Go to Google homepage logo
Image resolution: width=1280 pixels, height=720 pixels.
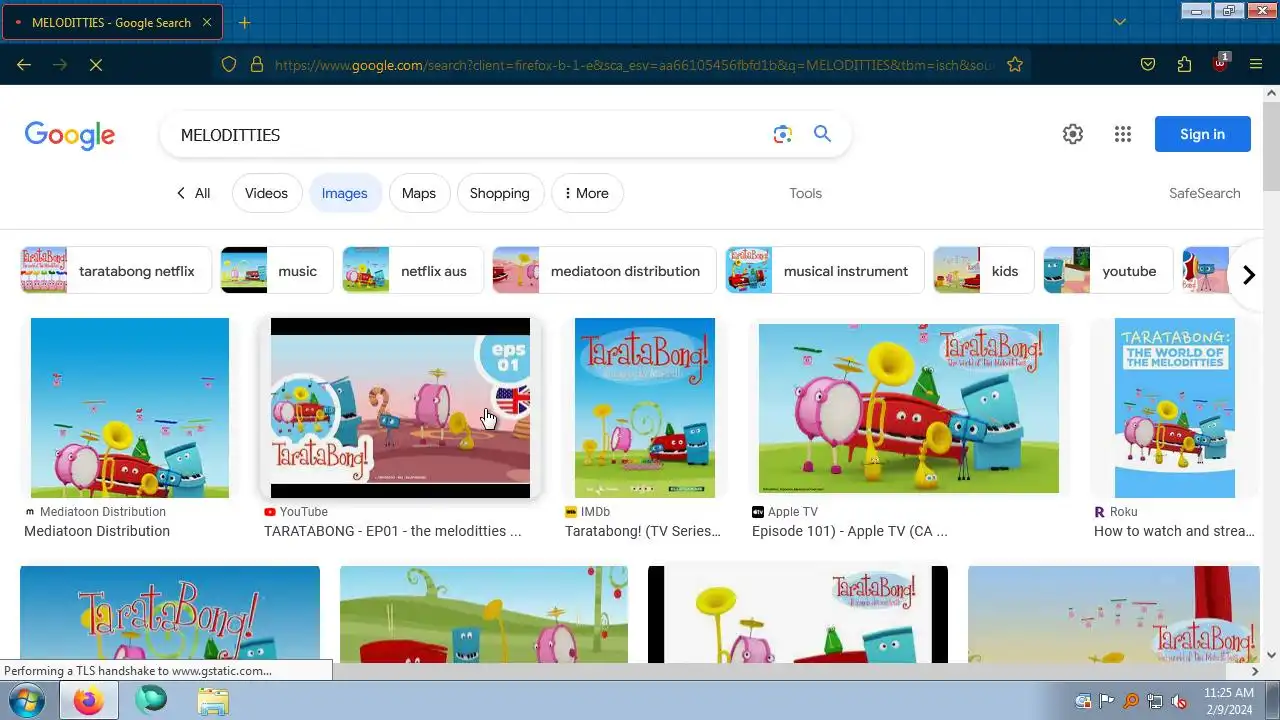(70, 135)
